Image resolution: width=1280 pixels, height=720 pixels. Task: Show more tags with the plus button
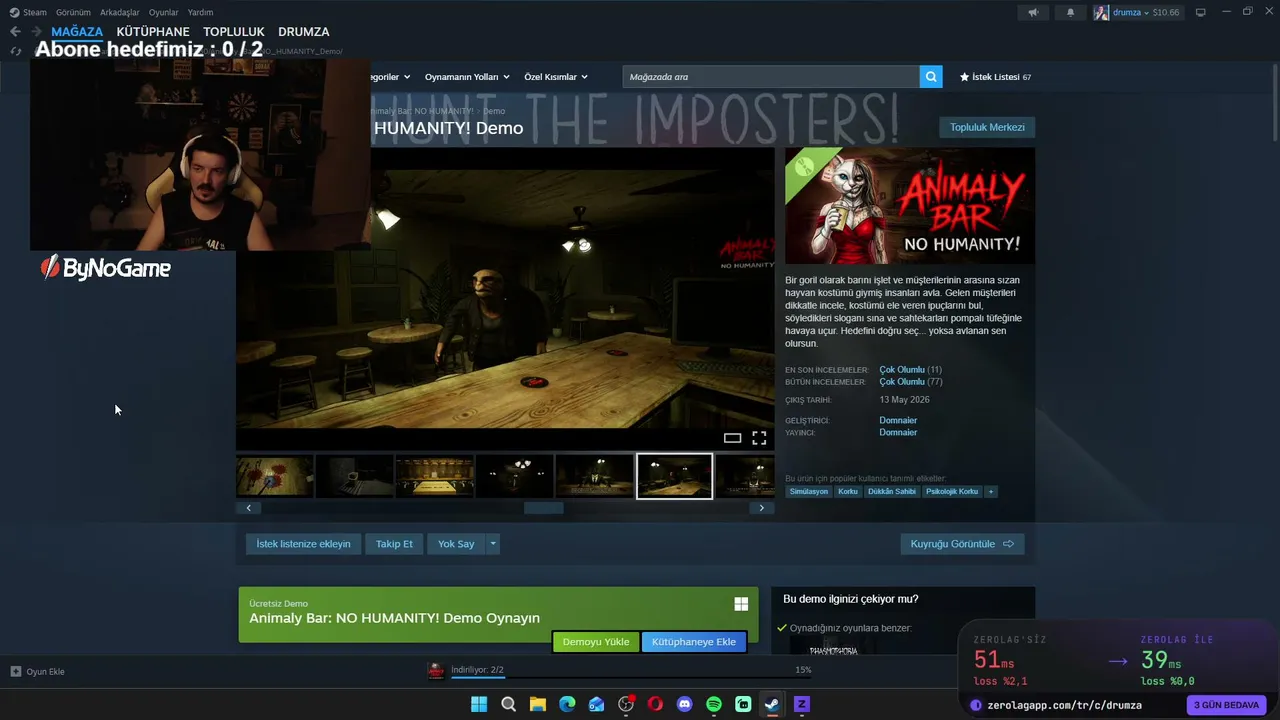coord(991,492)
